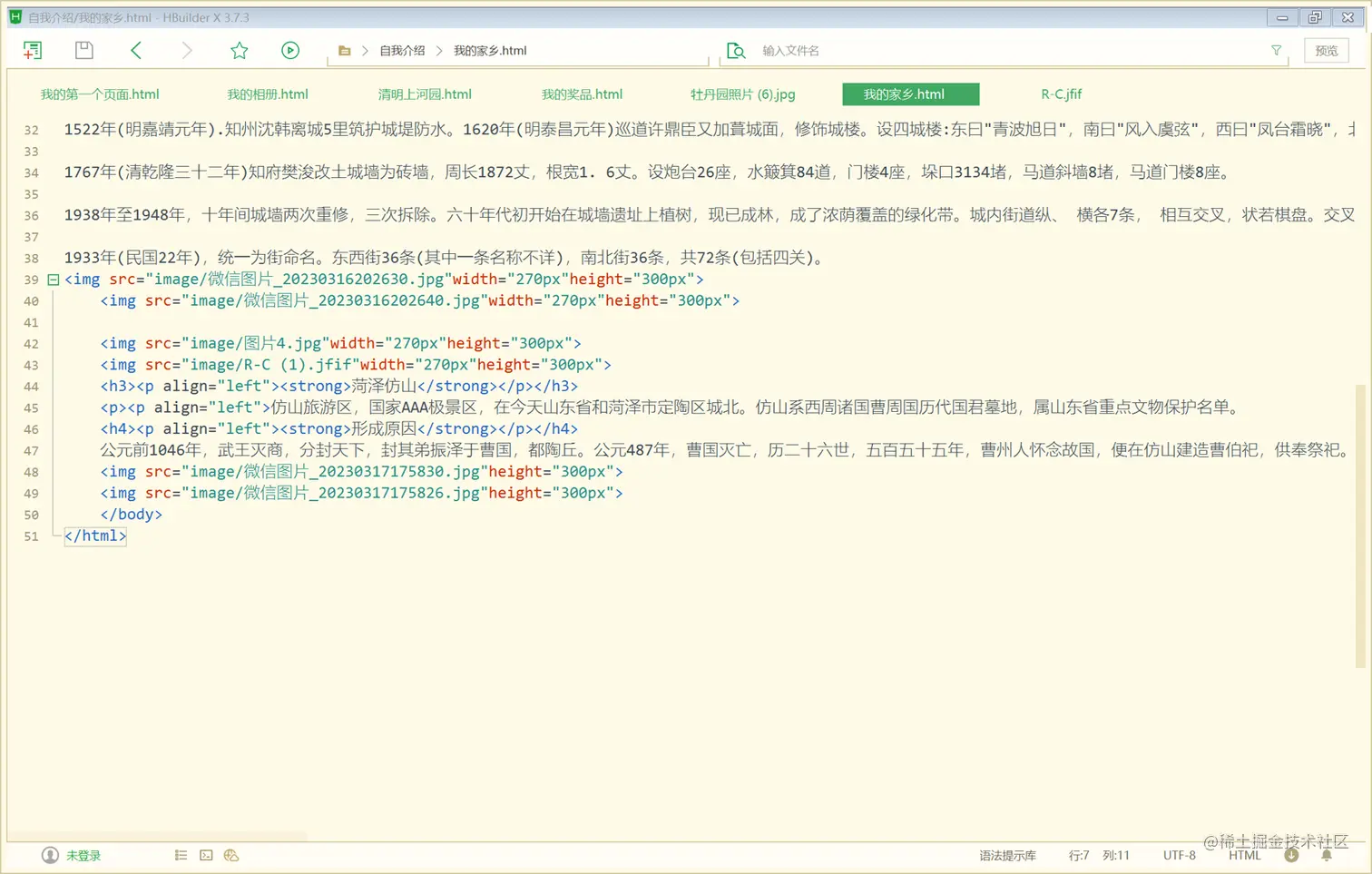The width and height of the screenshot is (1372, 874).
Task: Click the 形成原因 heading text in code
Action: (384, 429)
